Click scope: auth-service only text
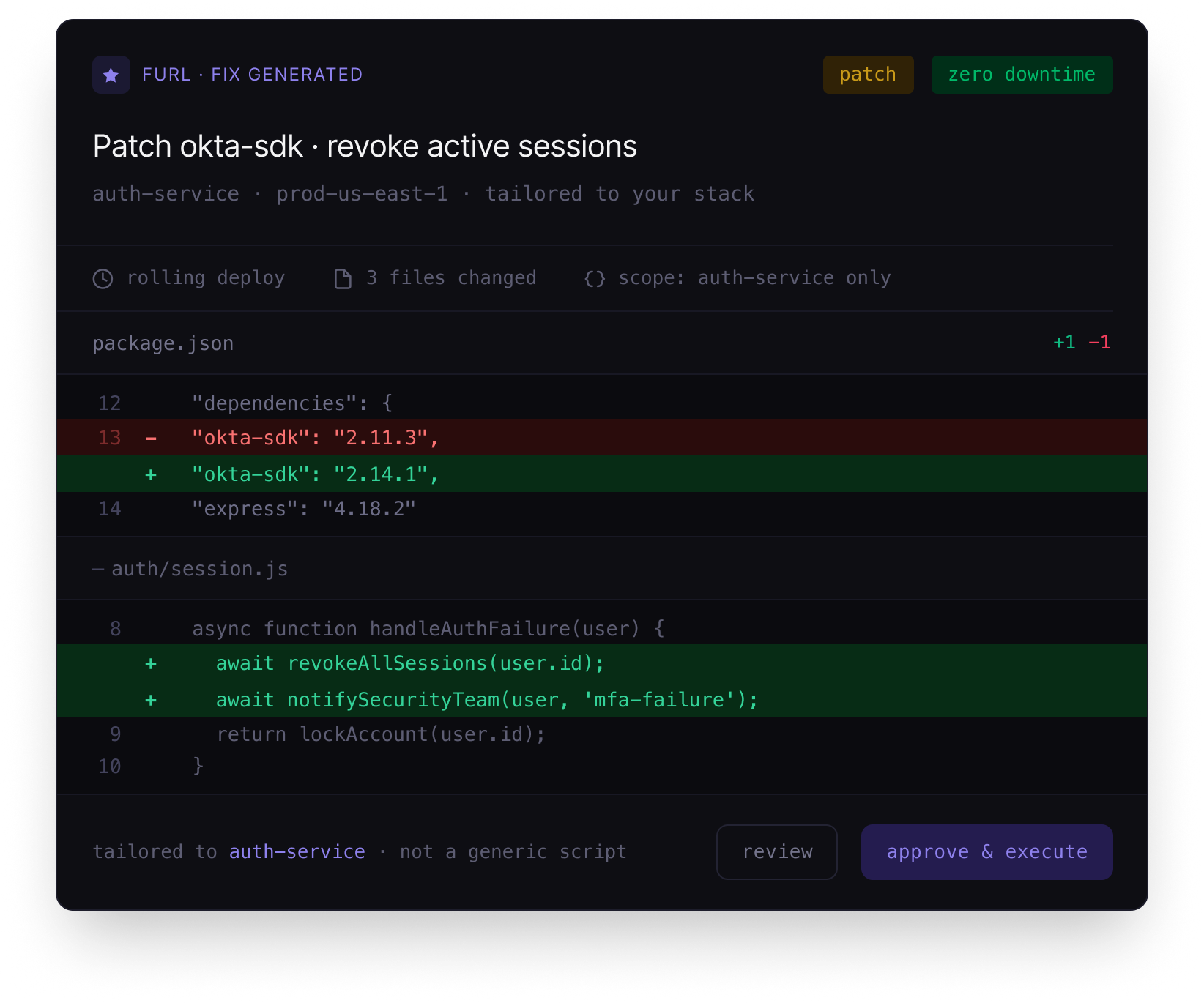Image resolution: width=1204 pixels, height=1003 pixels. [754, 278]
